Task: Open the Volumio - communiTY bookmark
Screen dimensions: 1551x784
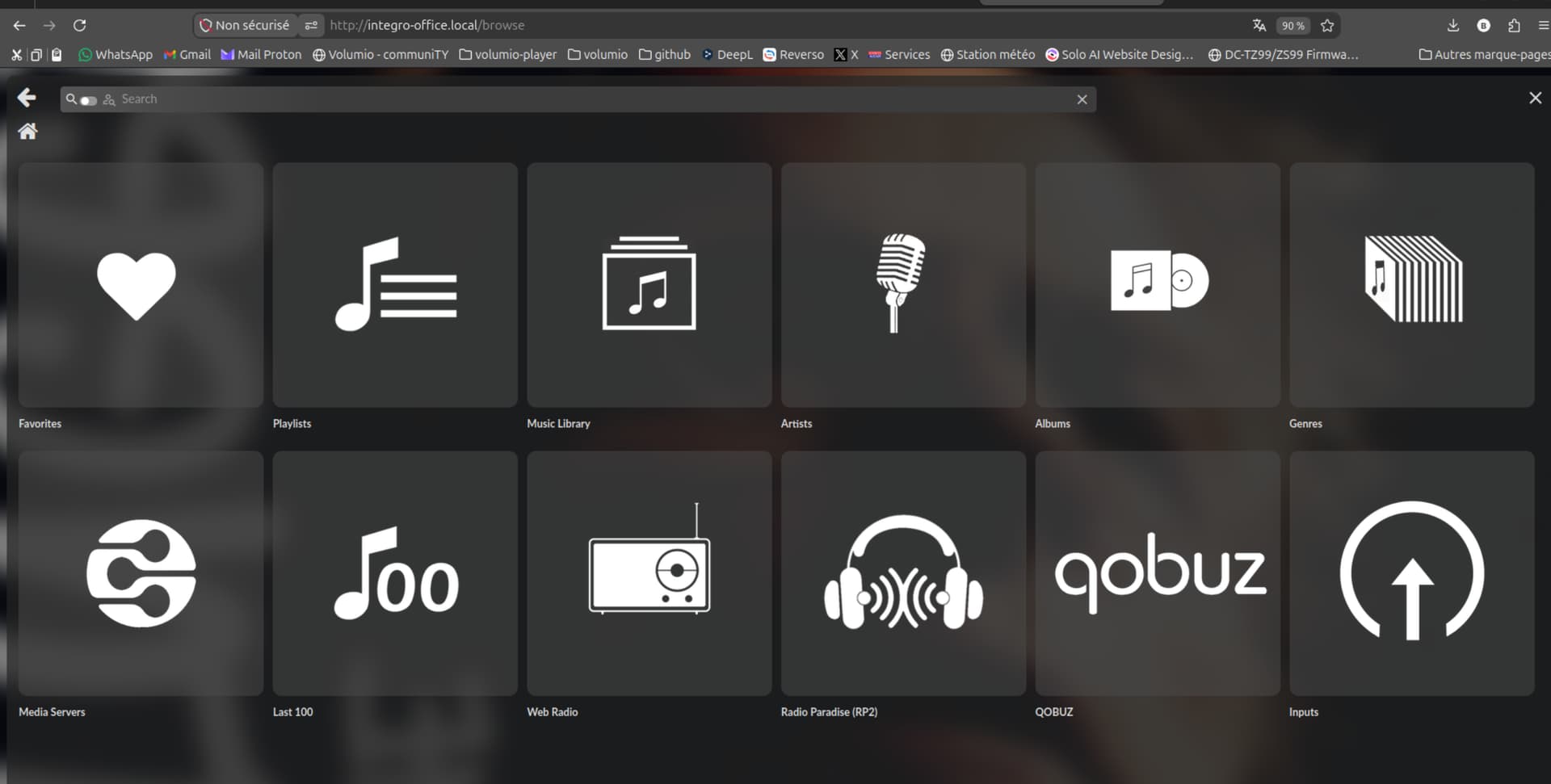Action: coord(380,54)
